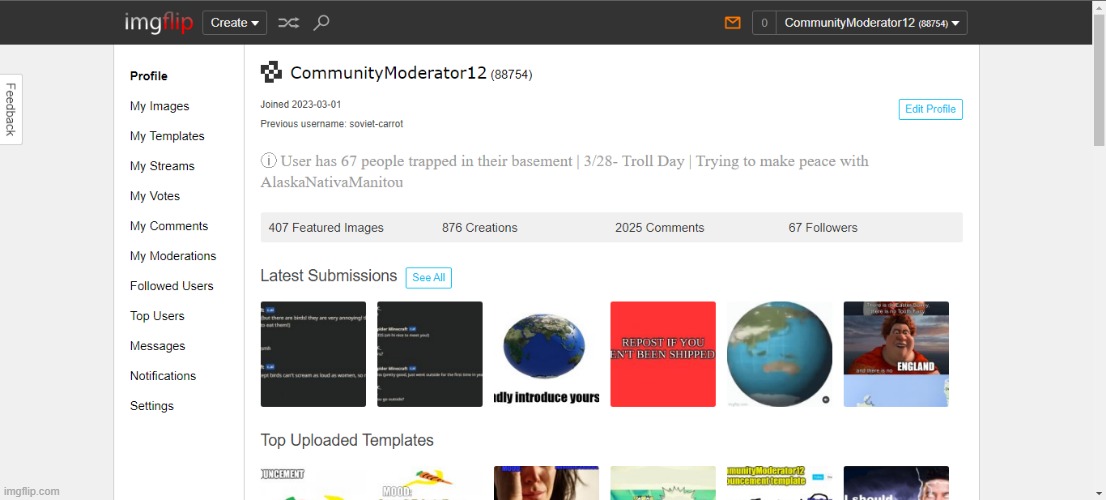Open My Moderations page

[x=173, y=256]
